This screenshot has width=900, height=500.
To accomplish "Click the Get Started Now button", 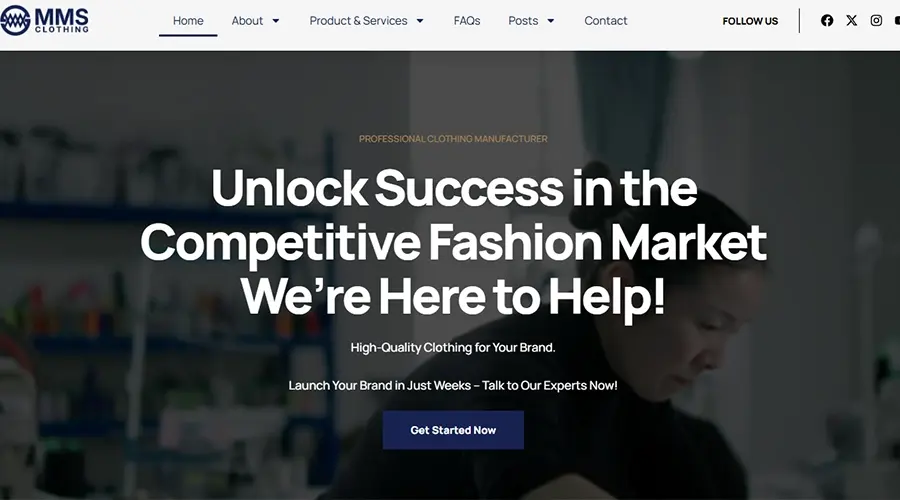I will [453, 430].
